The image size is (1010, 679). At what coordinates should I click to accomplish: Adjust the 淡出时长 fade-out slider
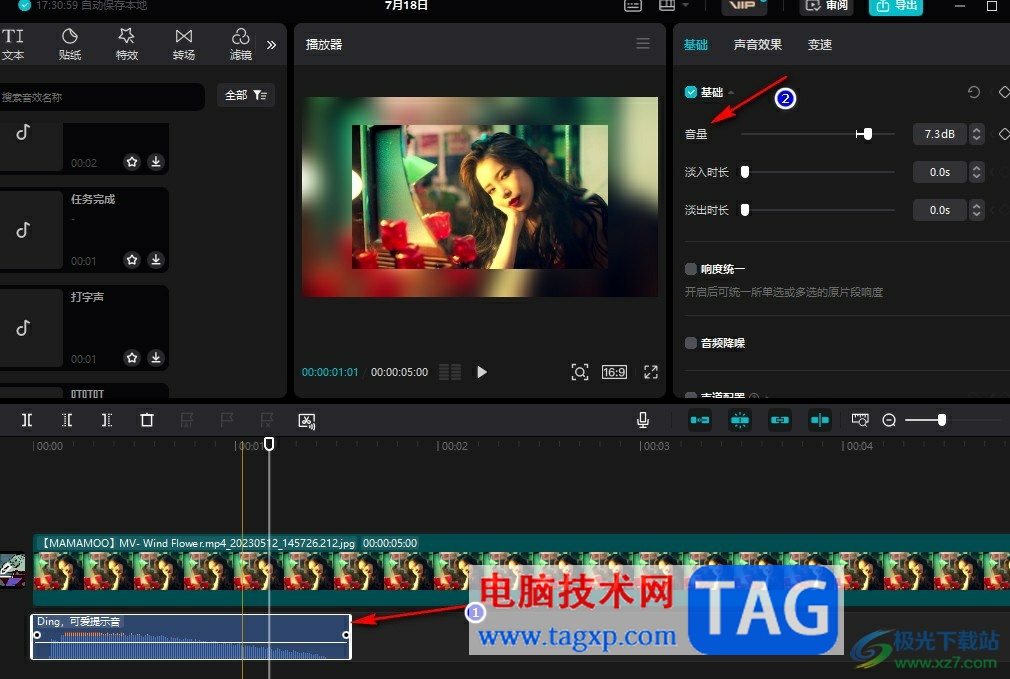coord(745,210)
